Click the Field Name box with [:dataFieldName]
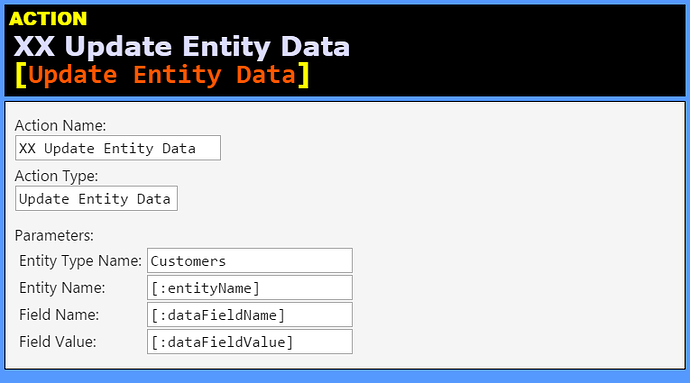 [x=250, y=315]
